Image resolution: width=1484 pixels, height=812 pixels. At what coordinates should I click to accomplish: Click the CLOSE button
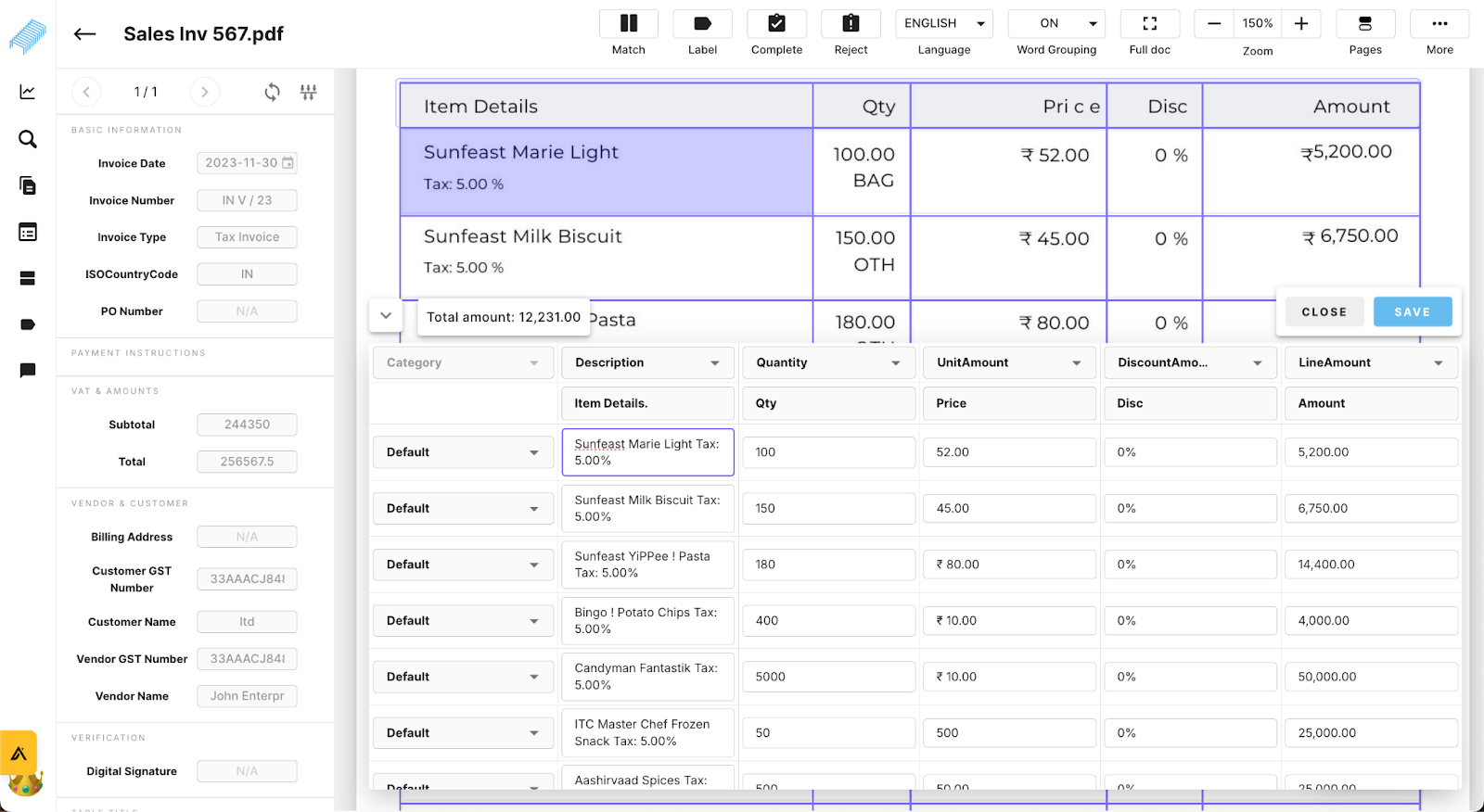click(x=1324, y=312)
